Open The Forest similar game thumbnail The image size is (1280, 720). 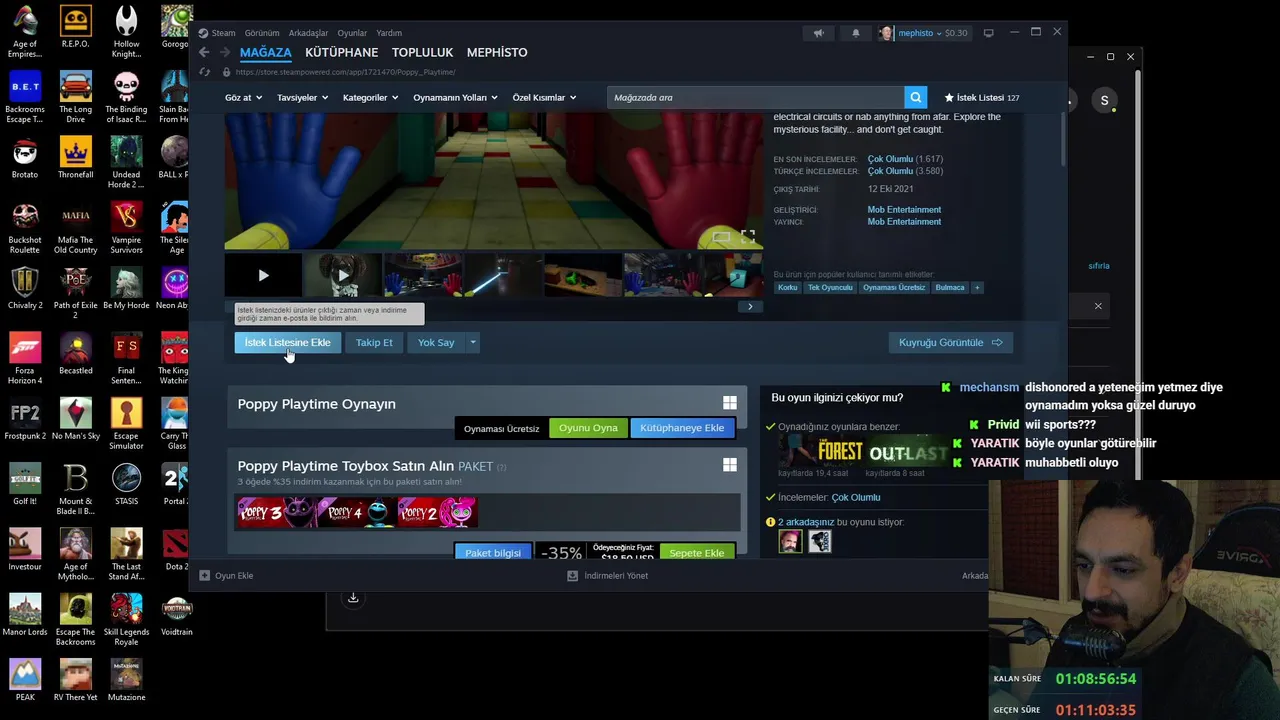tap(821, 452)
